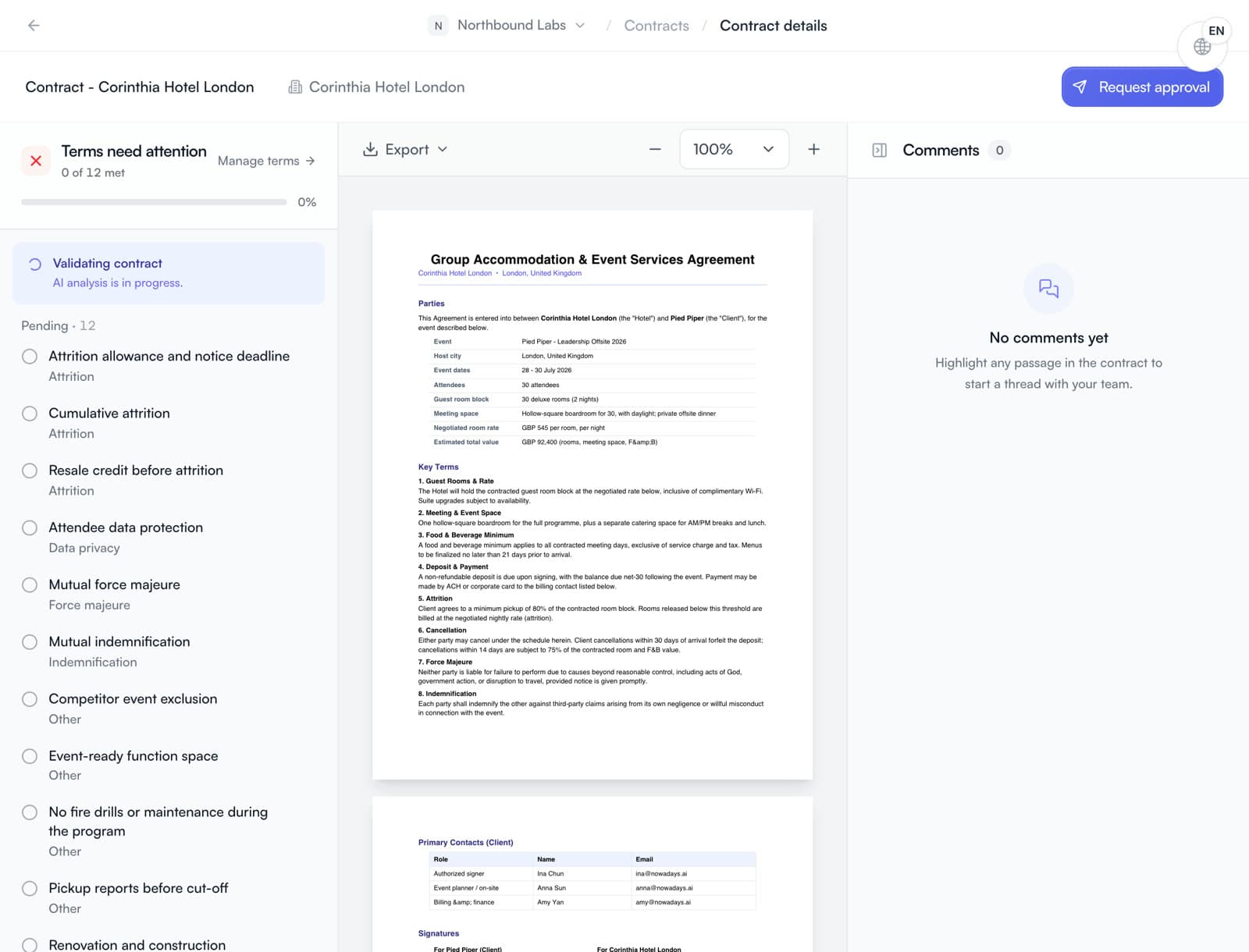Click the Data privacy category label

(84, 548)
